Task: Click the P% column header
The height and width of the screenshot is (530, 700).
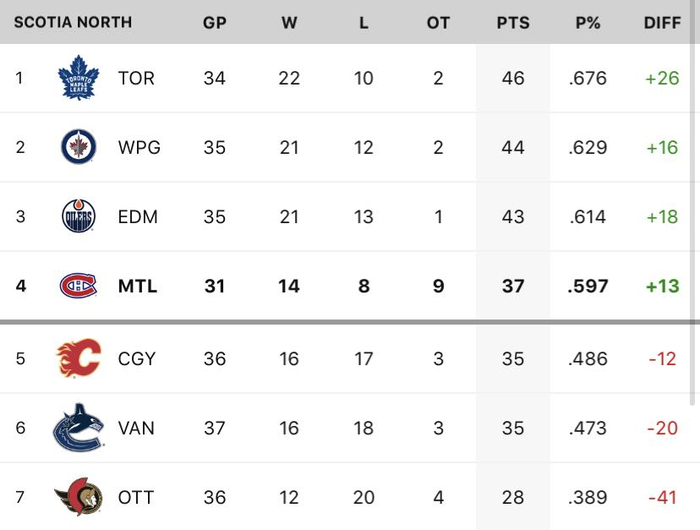Action: click(x=587, y=22)
